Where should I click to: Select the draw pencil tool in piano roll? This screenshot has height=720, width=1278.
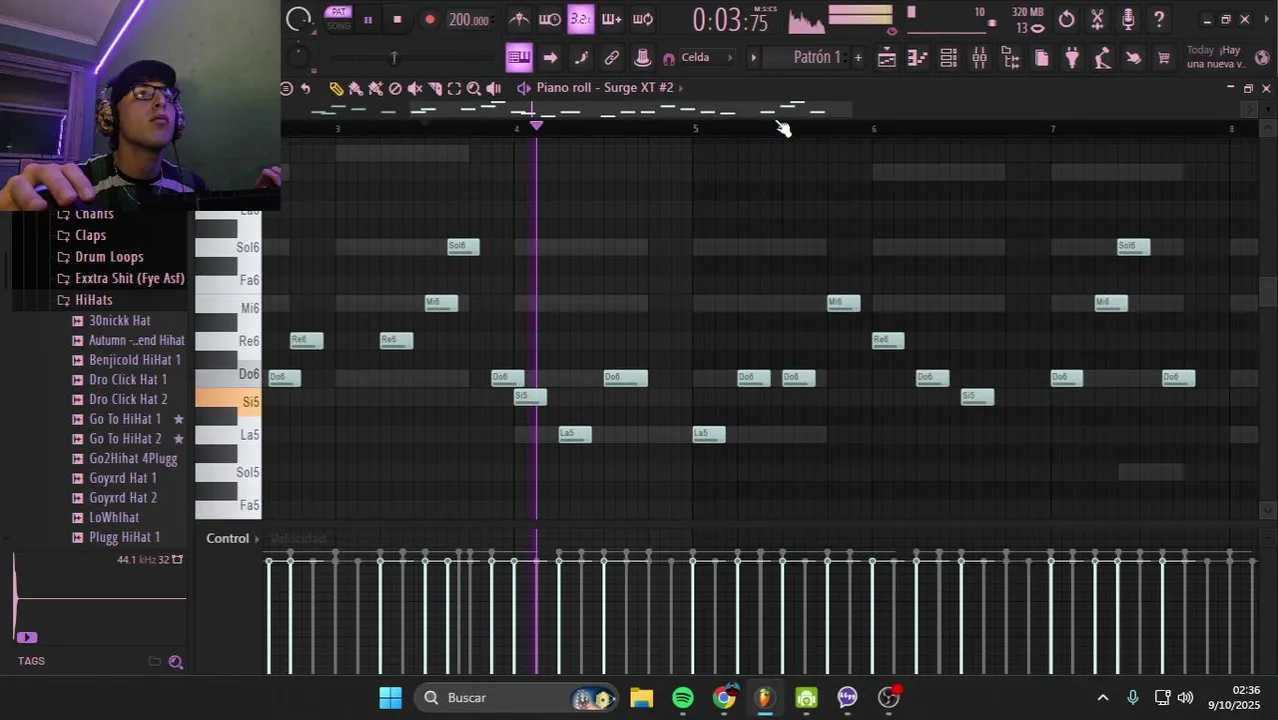click(x=336, y=88)
